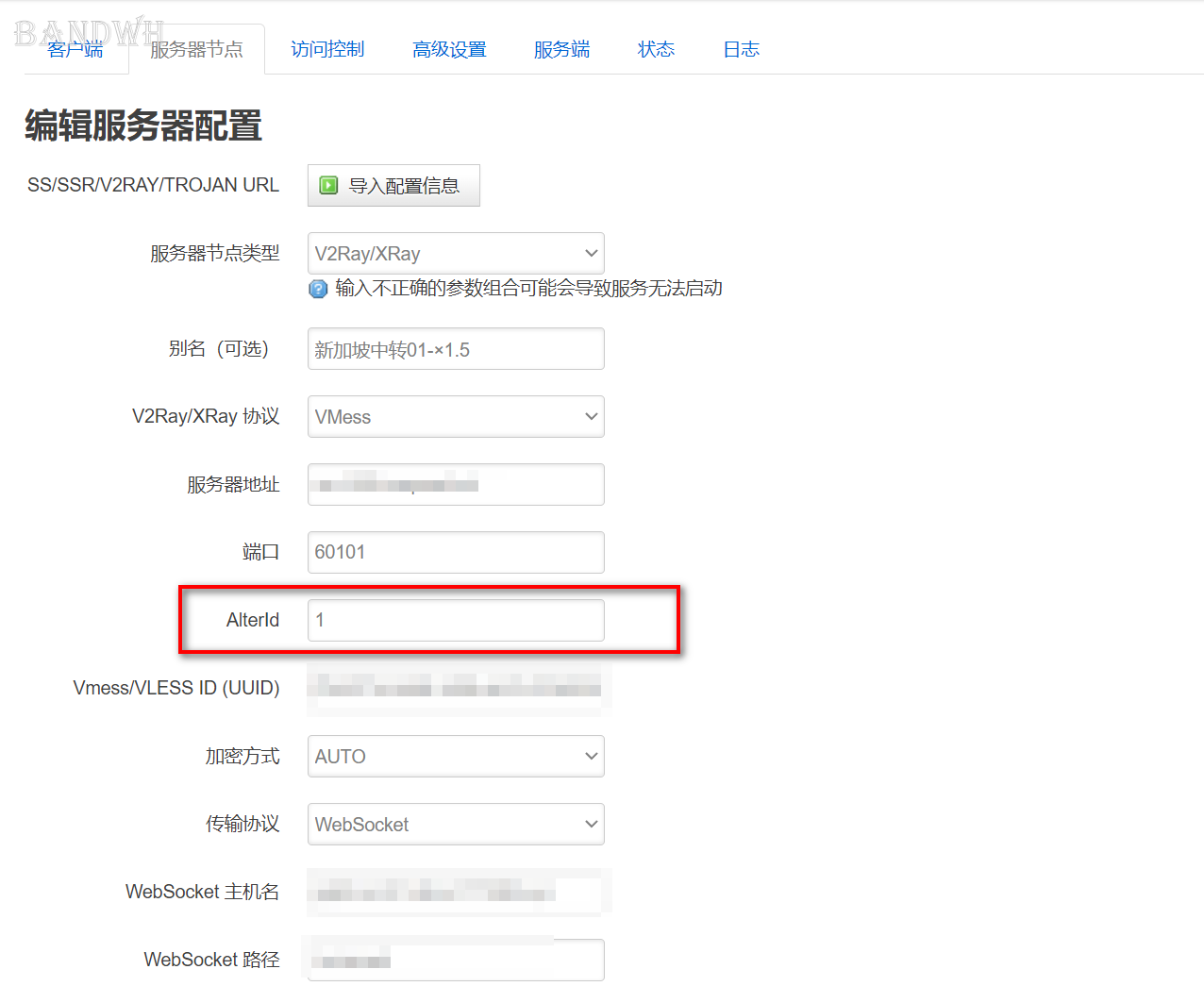The width and height of the screenshot is (1204, 986).
Task: Go to the 访问控制 tab
Action: (x=327, y=50)
